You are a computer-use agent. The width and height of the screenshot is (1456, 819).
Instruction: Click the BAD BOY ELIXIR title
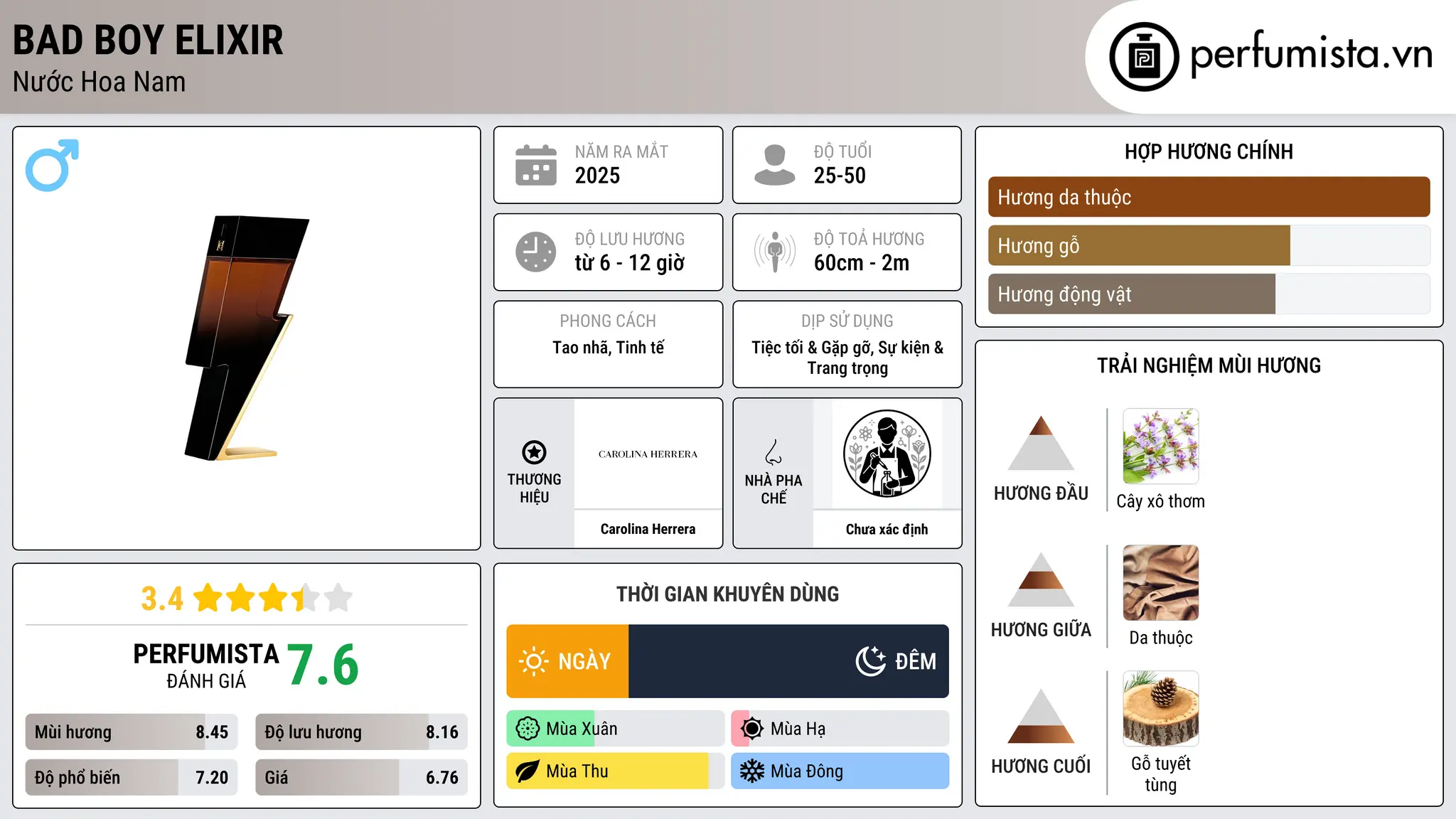148,40
